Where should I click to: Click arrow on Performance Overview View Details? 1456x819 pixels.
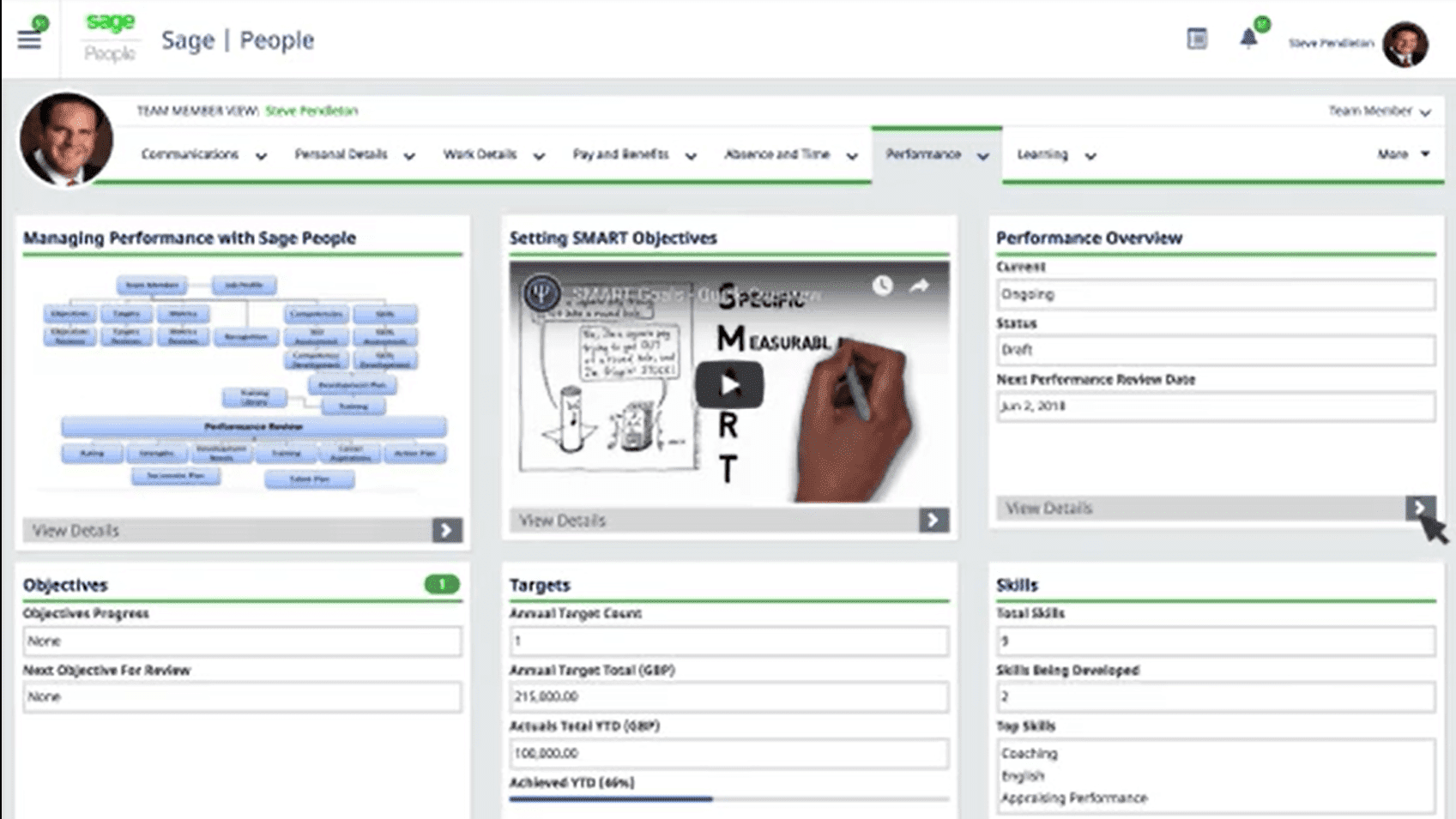pyautogui.click(x=1420, y=508)
